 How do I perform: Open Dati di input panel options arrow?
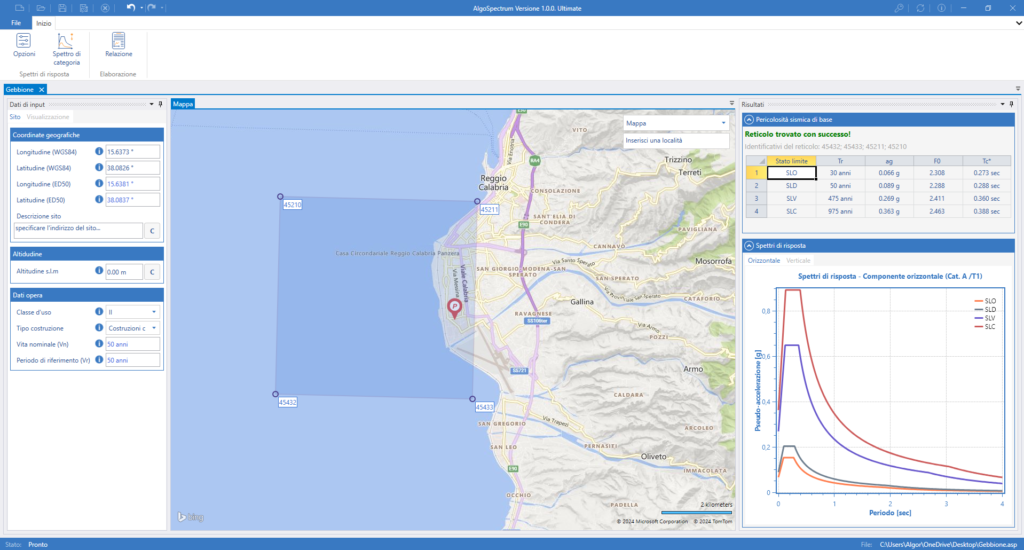tap(152, 104)
